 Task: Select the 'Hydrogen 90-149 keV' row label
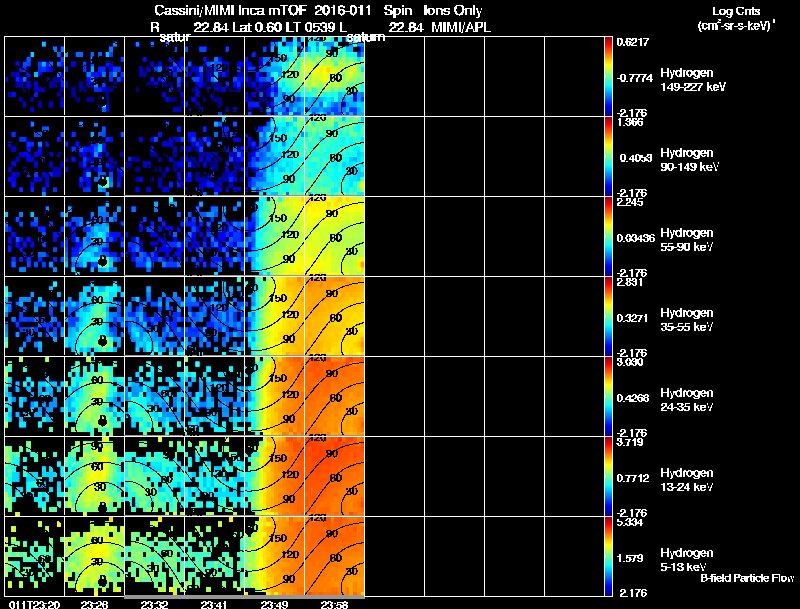(x=689, y=160)
